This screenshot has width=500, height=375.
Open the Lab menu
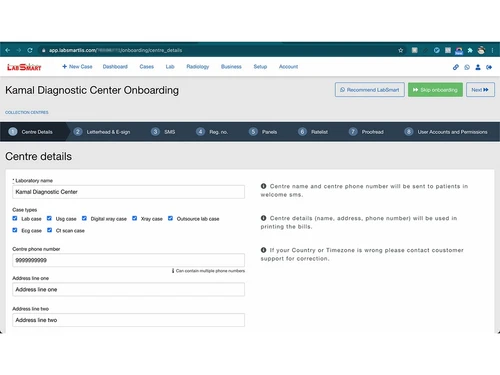point(170,67)
